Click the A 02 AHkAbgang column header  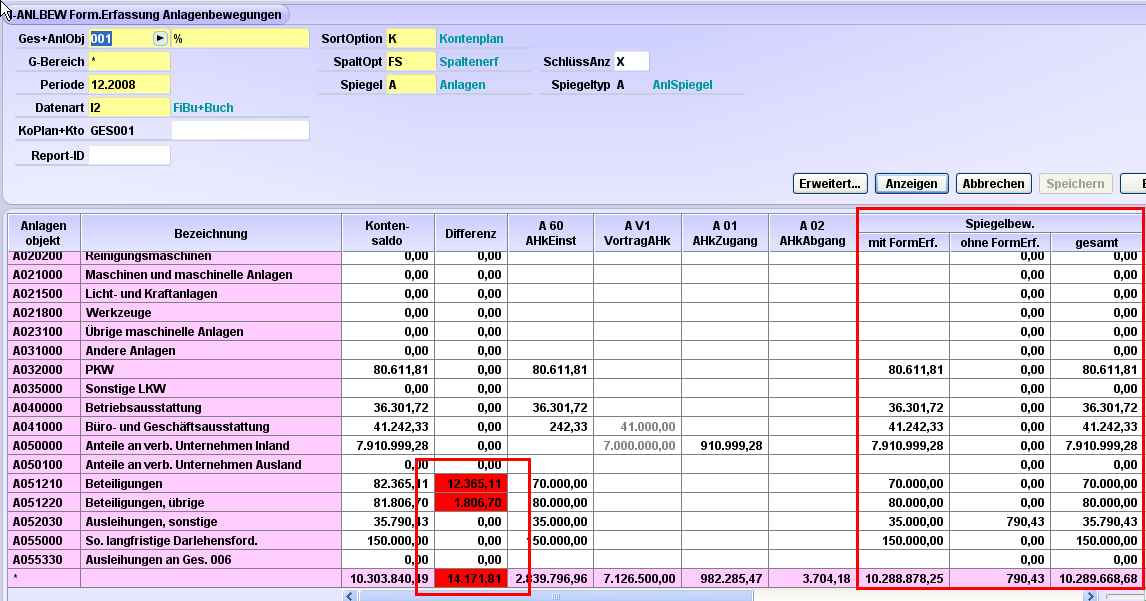point(812,233)
